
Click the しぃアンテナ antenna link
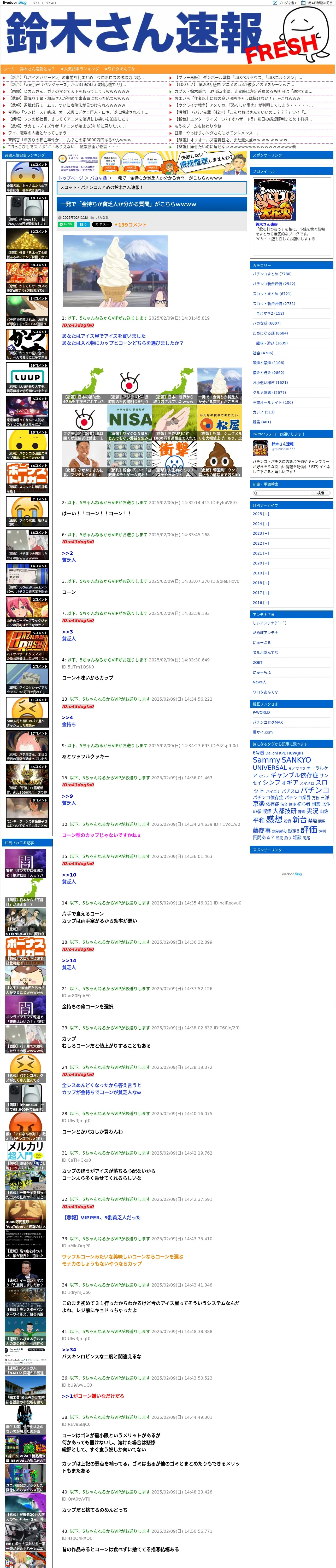[x=270, y=623]
